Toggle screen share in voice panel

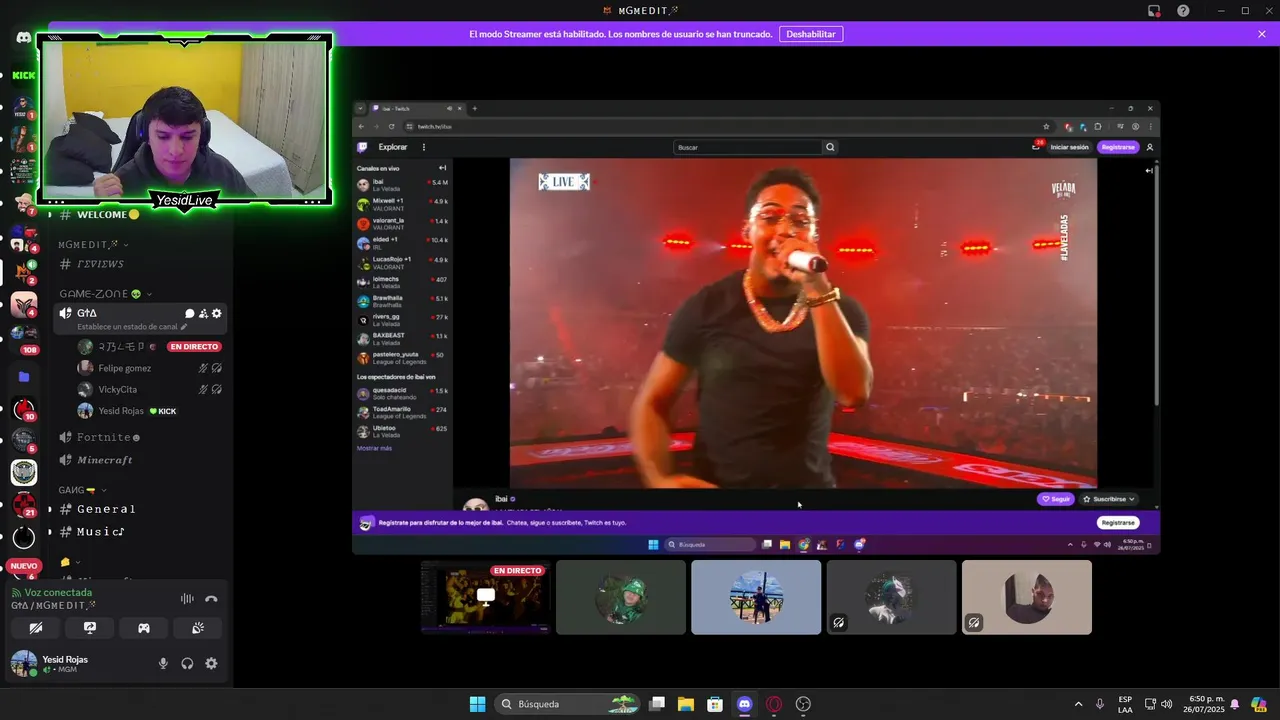tap(90, 628)
